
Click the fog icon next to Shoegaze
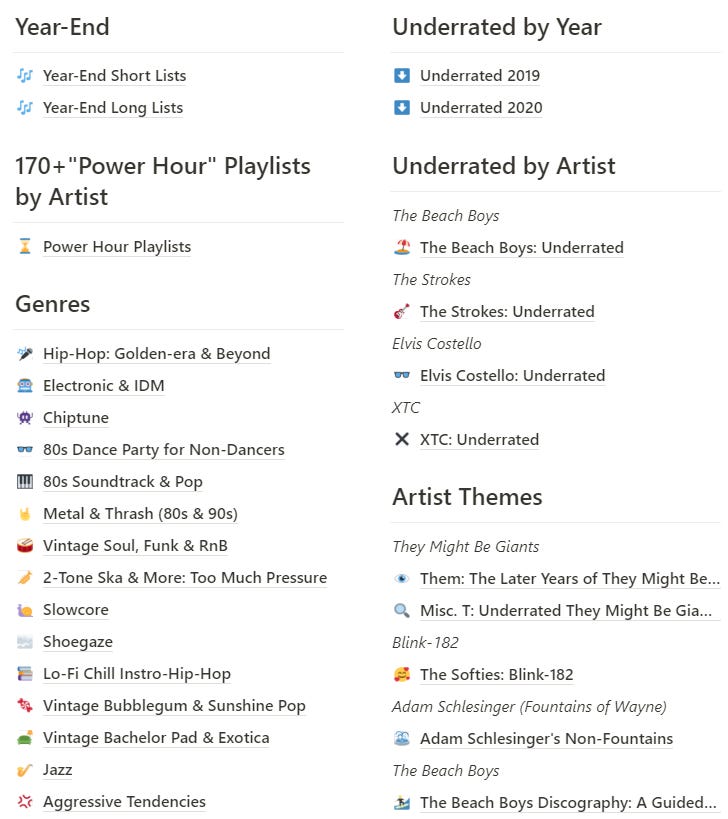tap(25, 642)
